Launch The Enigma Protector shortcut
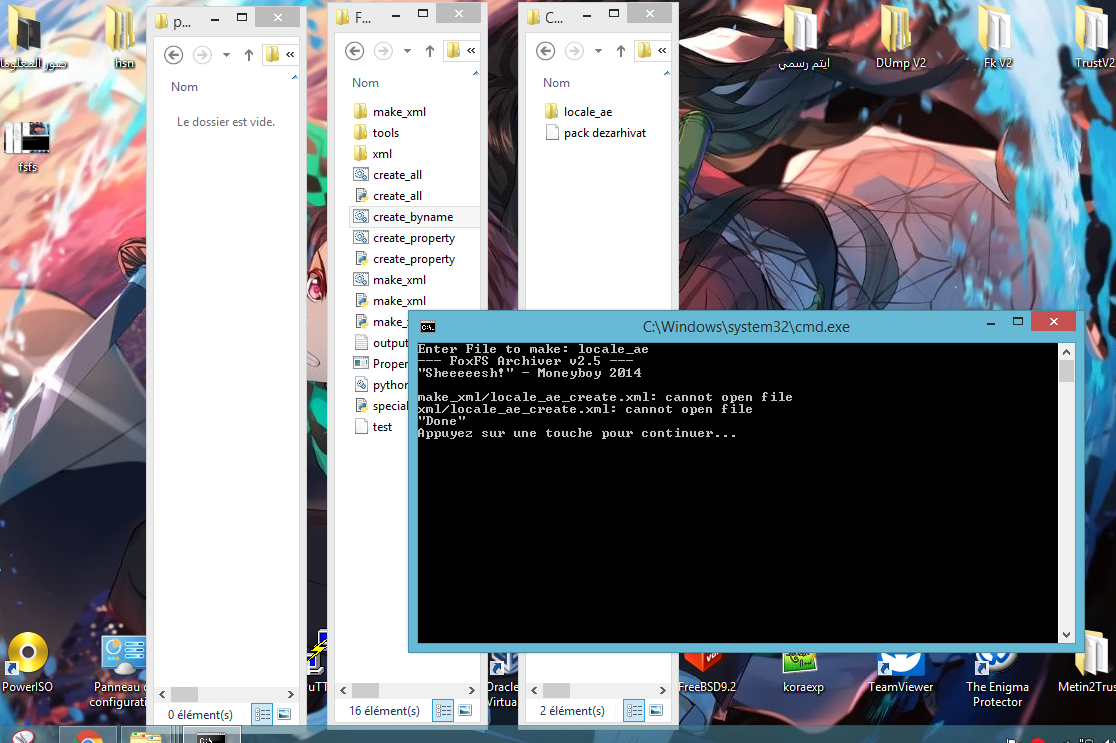Viewport: 1116px width, 743px height. click(x=997, y=680)
